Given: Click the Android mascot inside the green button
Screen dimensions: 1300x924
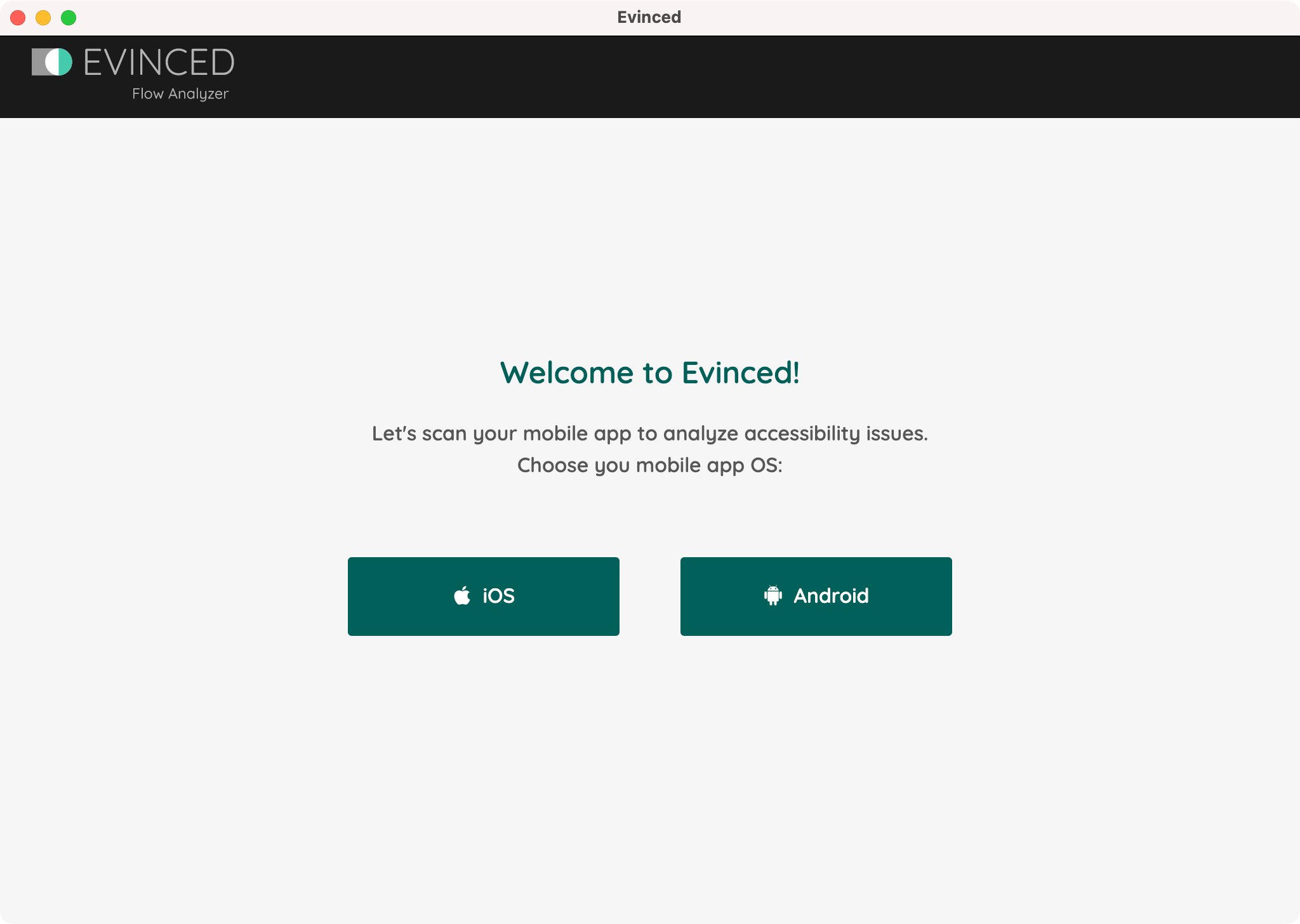Looking at the screenshot, I should 773,596.
